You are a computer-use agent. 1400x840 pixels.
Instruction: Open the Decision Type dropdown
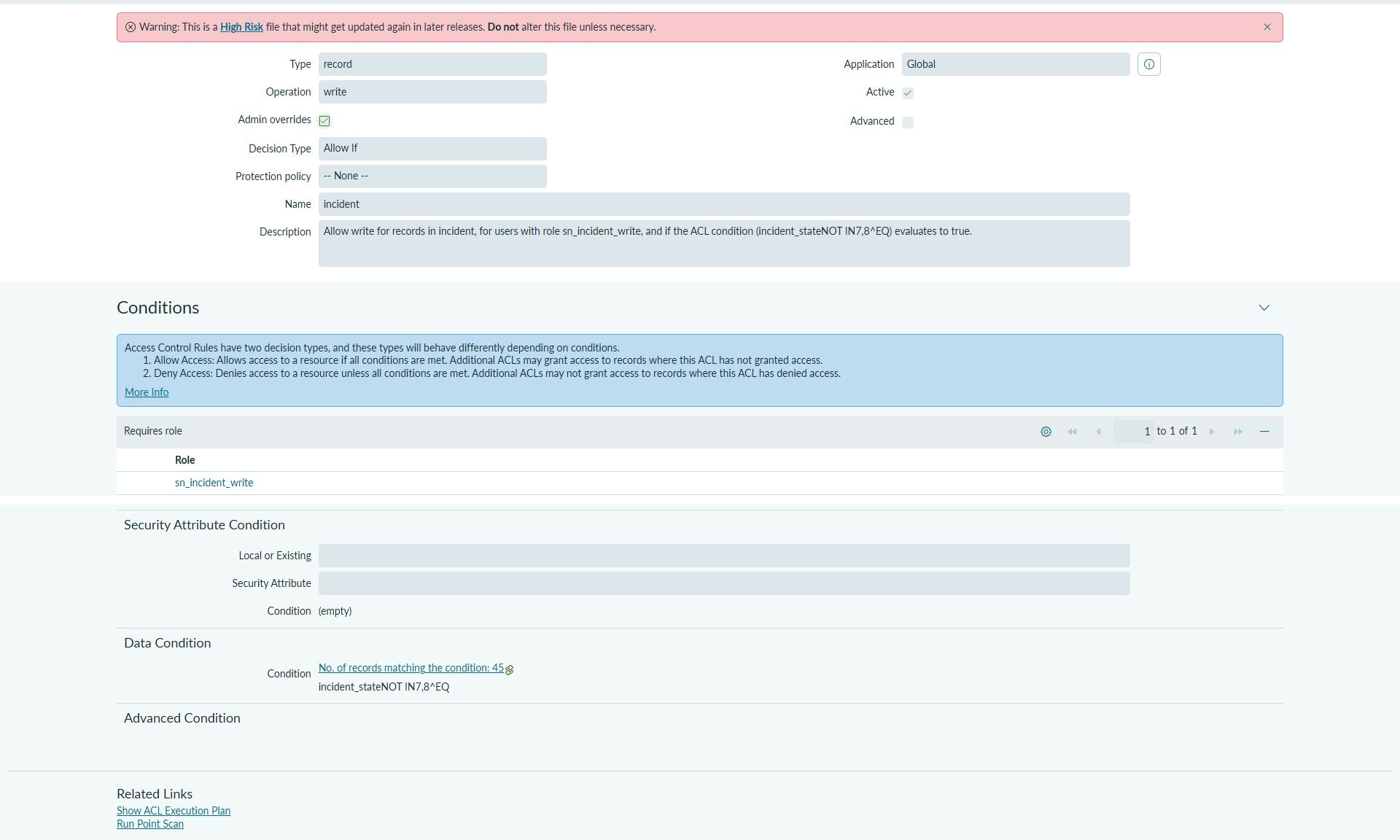coord(432,149)
